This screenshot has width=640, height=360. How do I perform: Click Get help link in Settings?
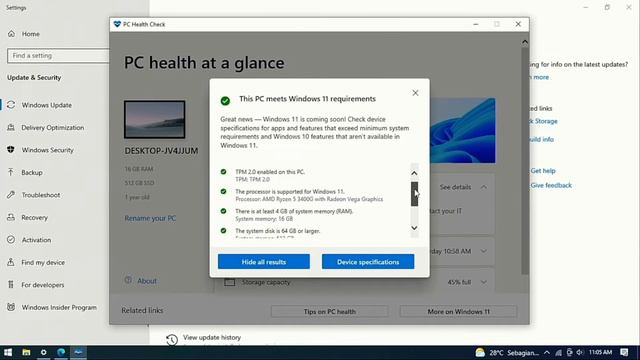[x=543, y=171]
